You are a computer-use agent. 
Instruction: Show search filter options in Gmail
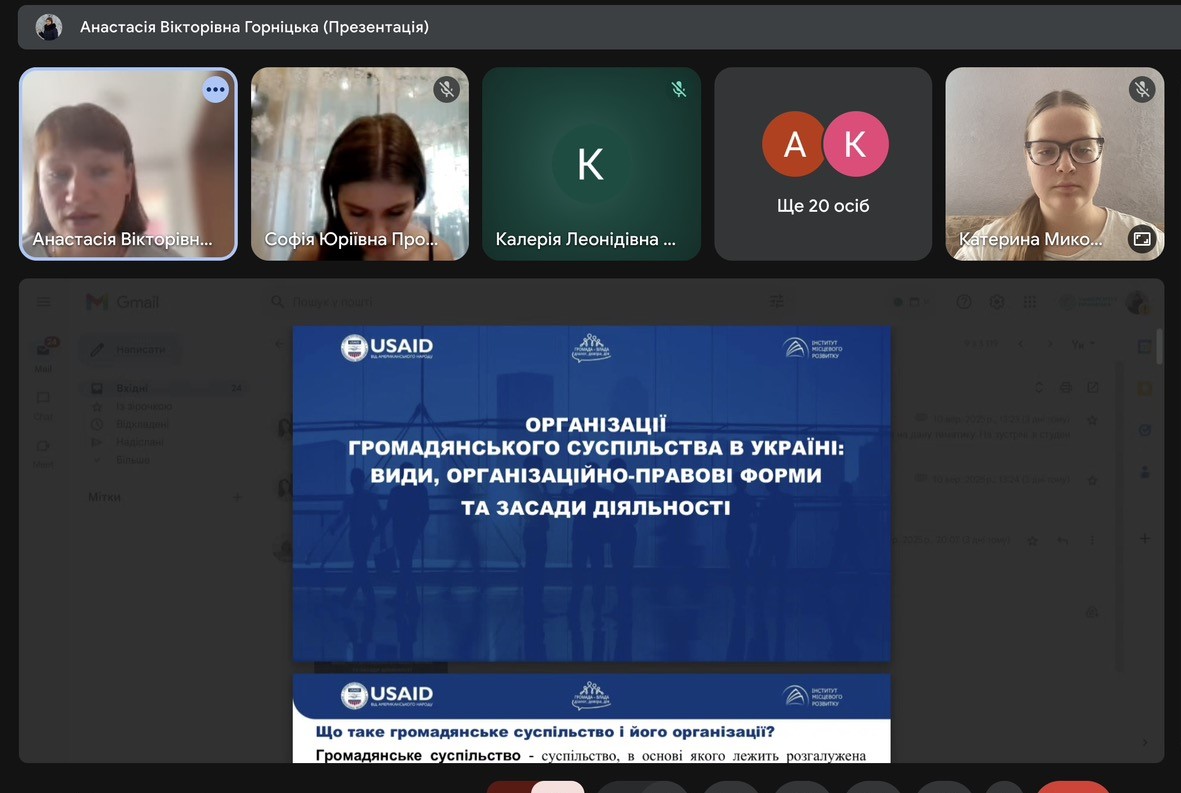tap(777, 301)
